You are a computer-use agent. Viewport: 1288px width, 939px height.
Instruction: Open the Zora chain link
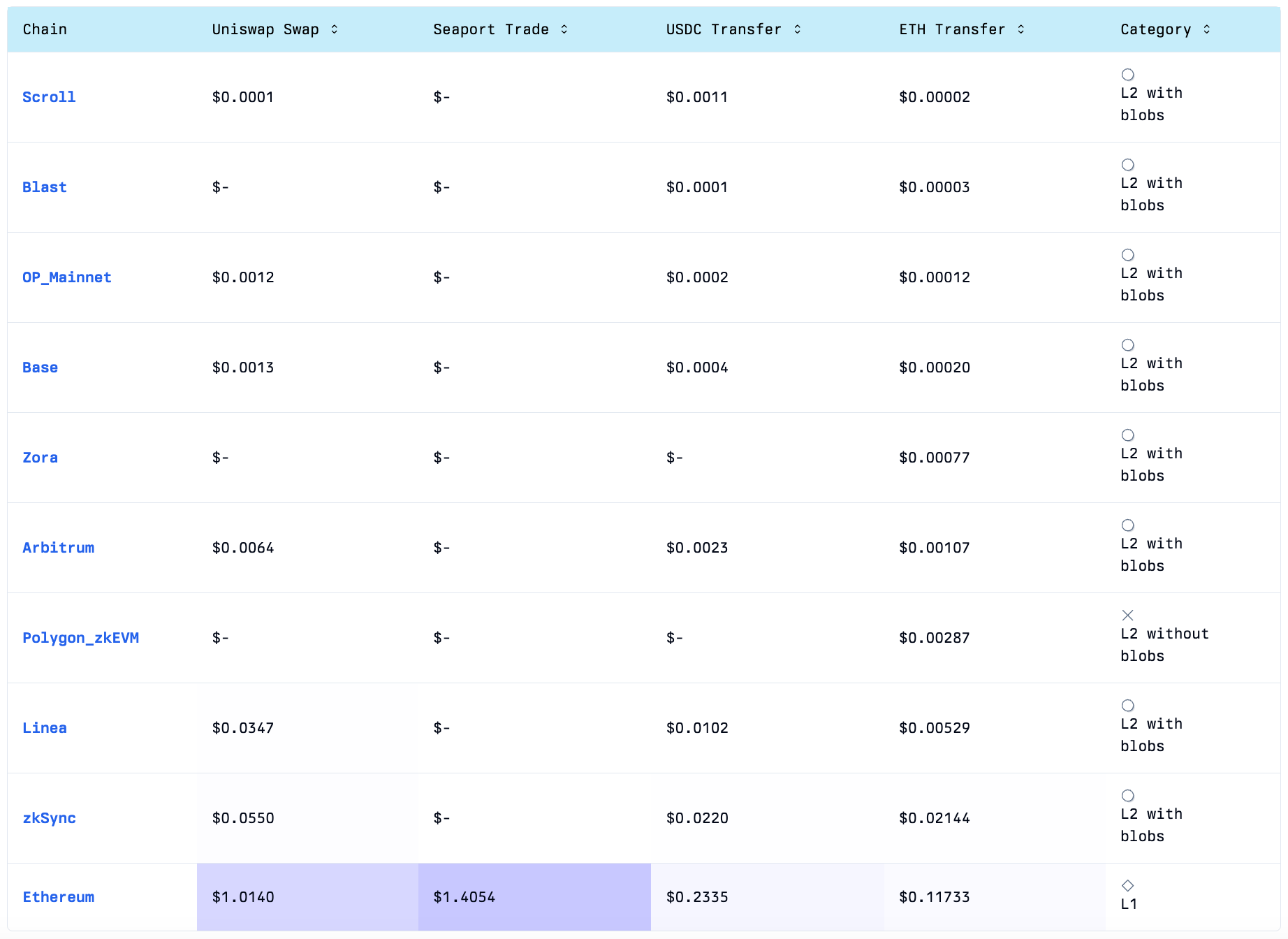tap(41, 458)
